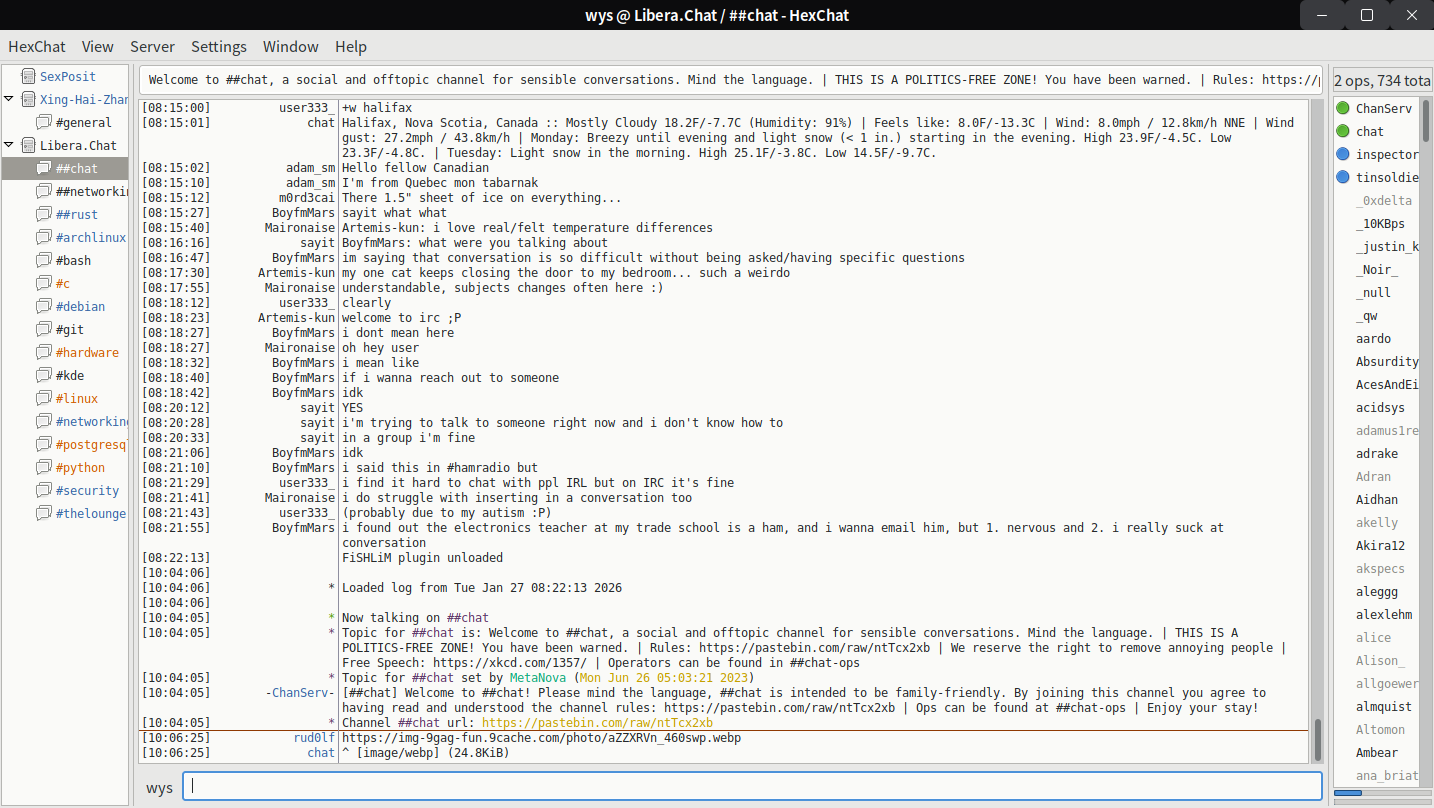
Task: Open the HexChat menu
Action: coord(37,47)
